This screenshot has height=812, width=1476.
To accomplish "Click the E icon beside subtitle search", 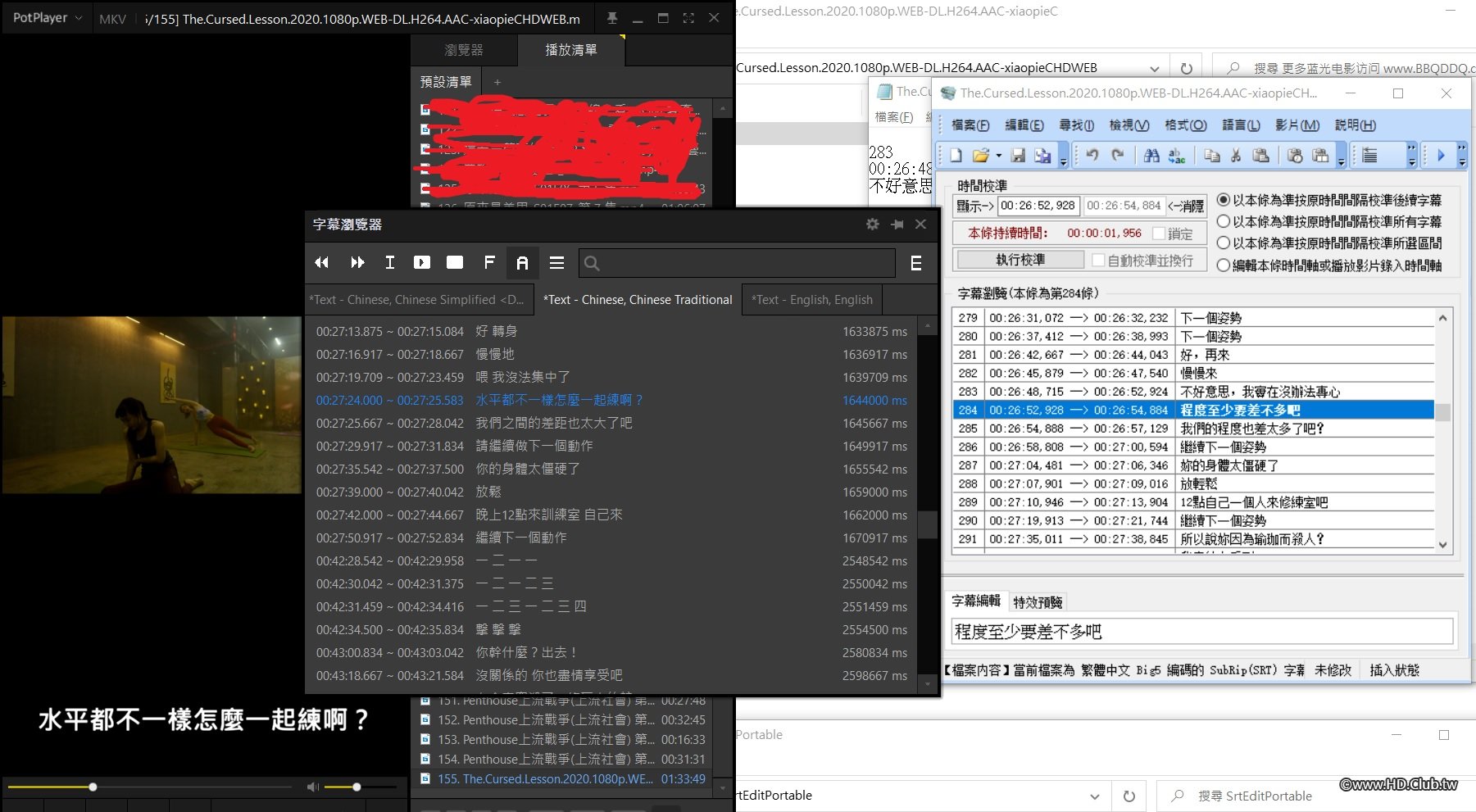I will coord(916,264).
